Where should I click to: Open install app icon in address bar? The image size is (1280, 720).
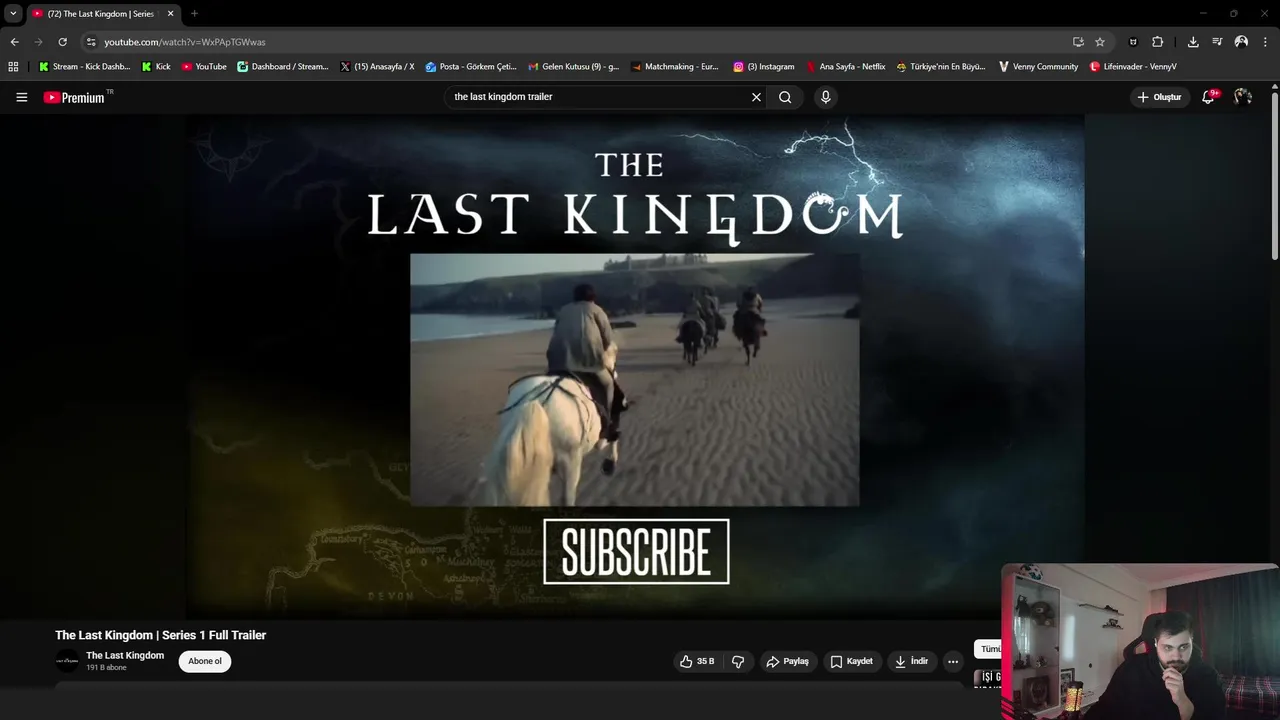tap(1078, 42)
